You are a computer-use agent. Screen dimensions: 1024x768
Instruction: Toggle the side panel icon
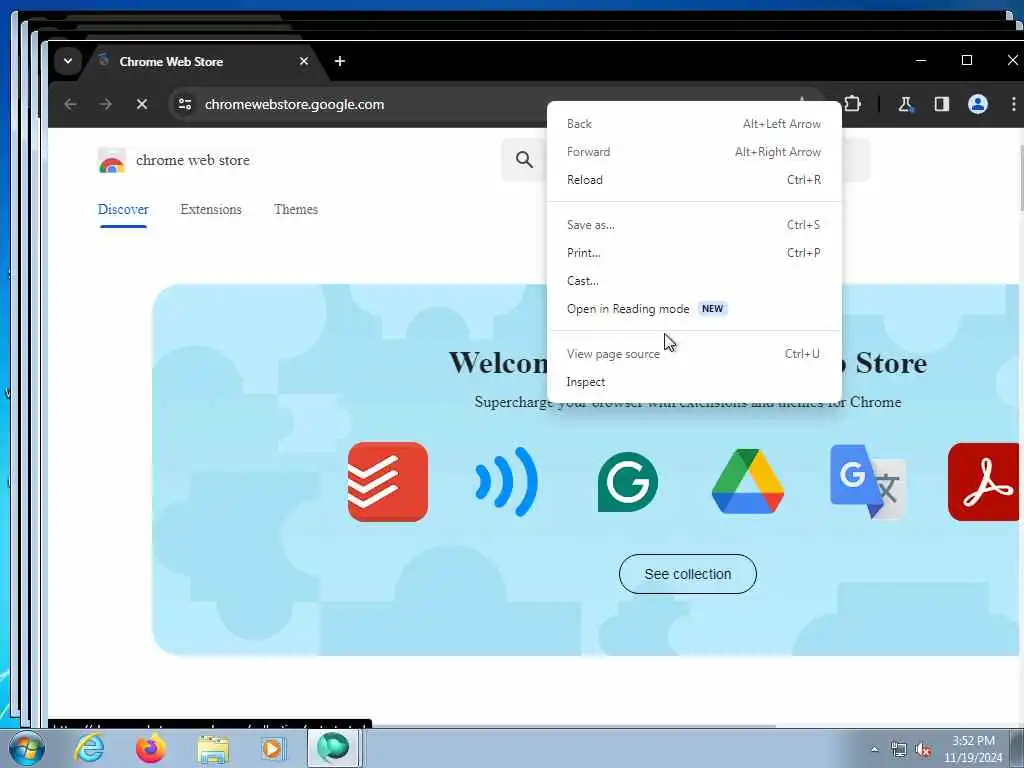click(x=941, y=104)
